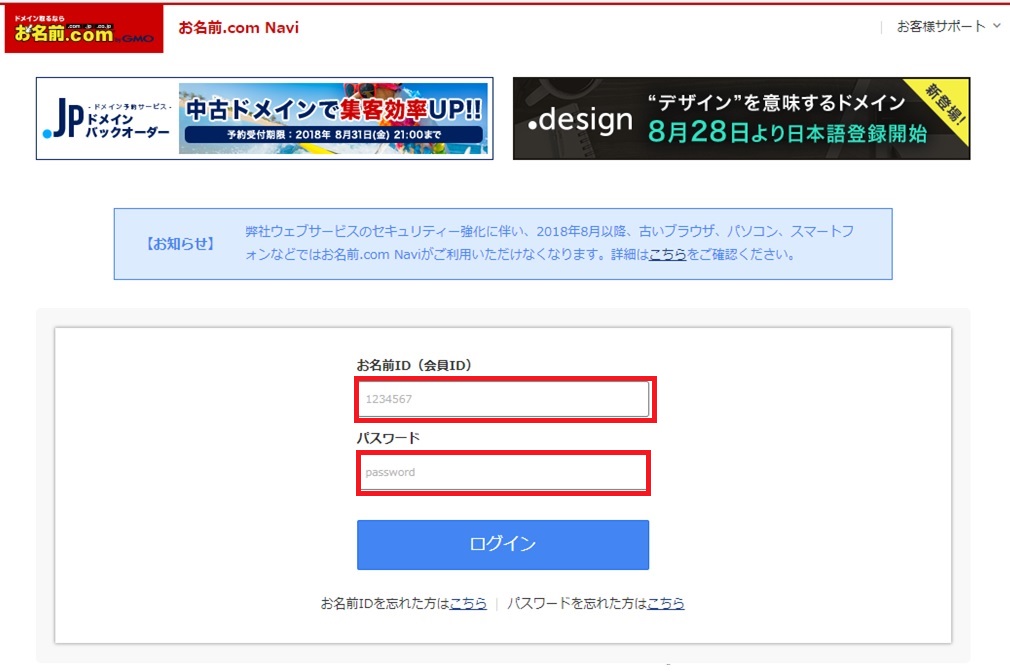Open the .design domain banner
This screenshot has width=1010, height=672.
[x=741, y=119]
